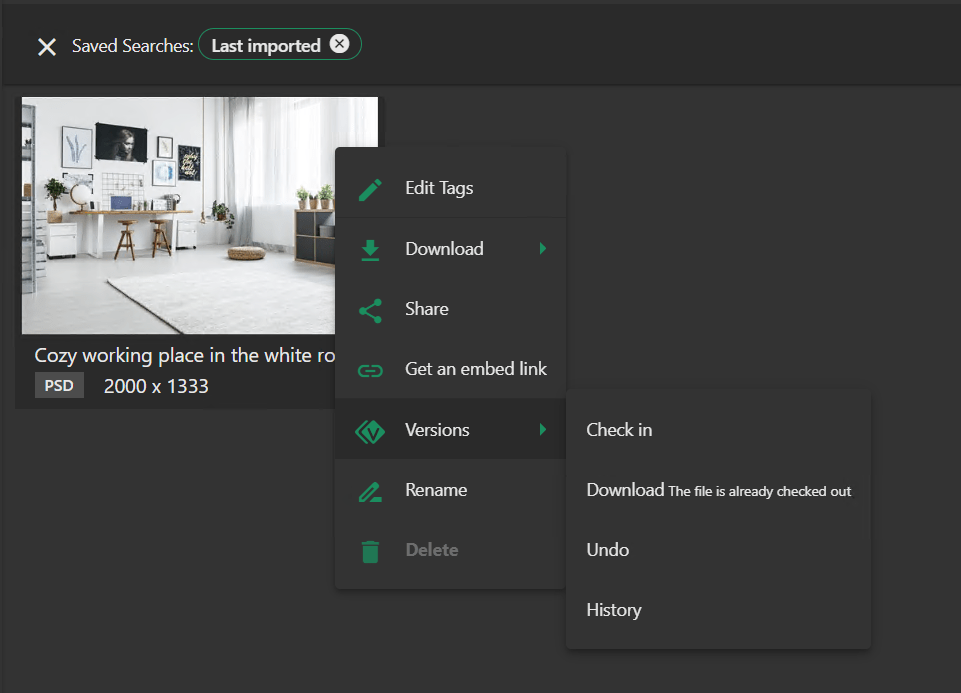Image resolution: width=961 pixels, height=693 pixels.
Task: Click the rename pencil icon
Action: (x=370, y=491)
